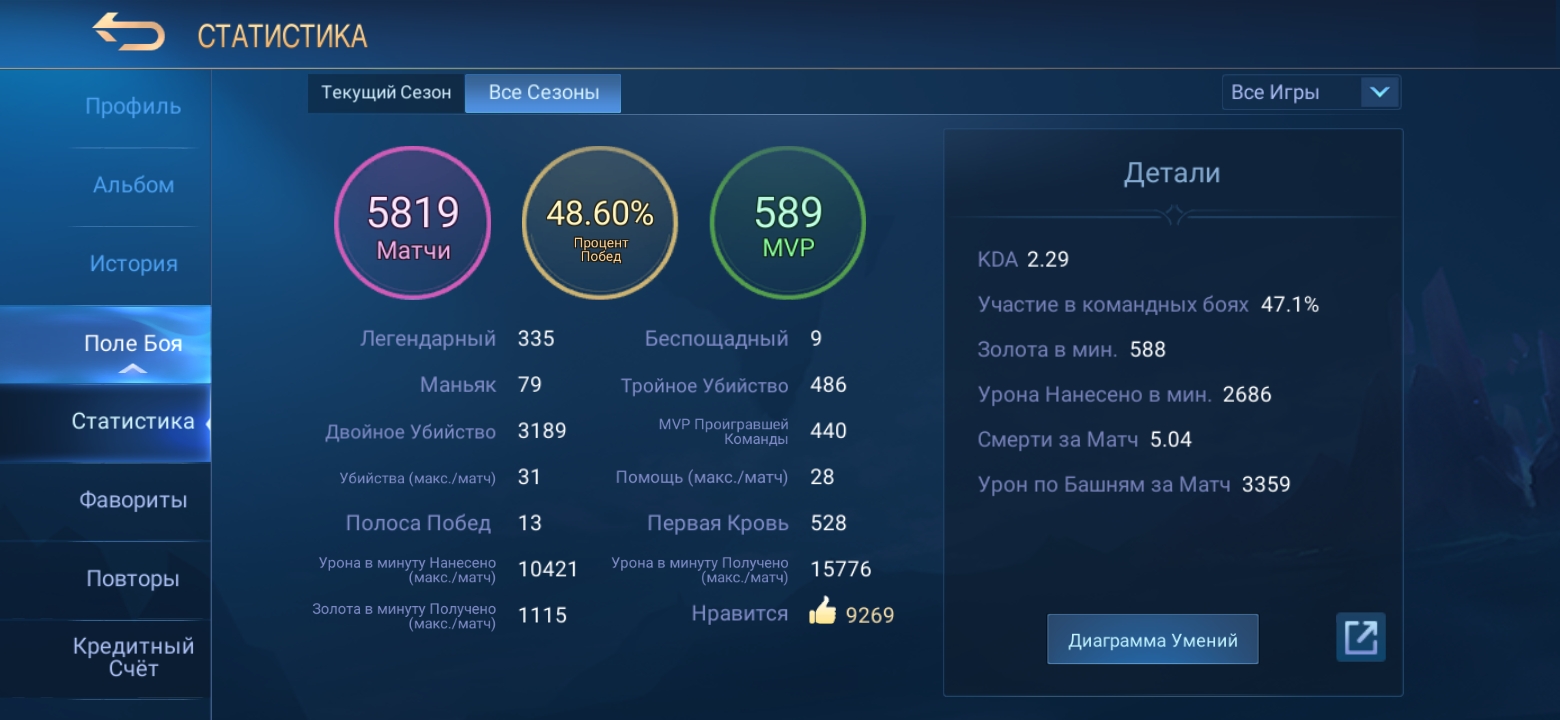Select Статистика in the sidebar
The height and width of the screenshot is (720, 1560).
point(133,422)
